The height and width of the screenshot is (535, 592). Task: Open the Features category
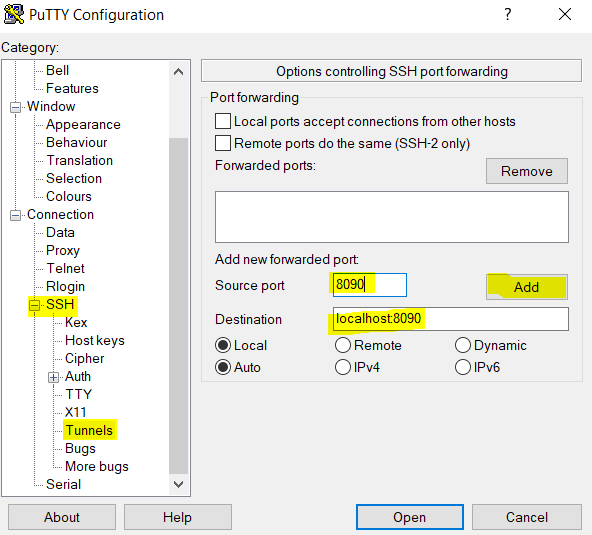[x=72, y=88]
